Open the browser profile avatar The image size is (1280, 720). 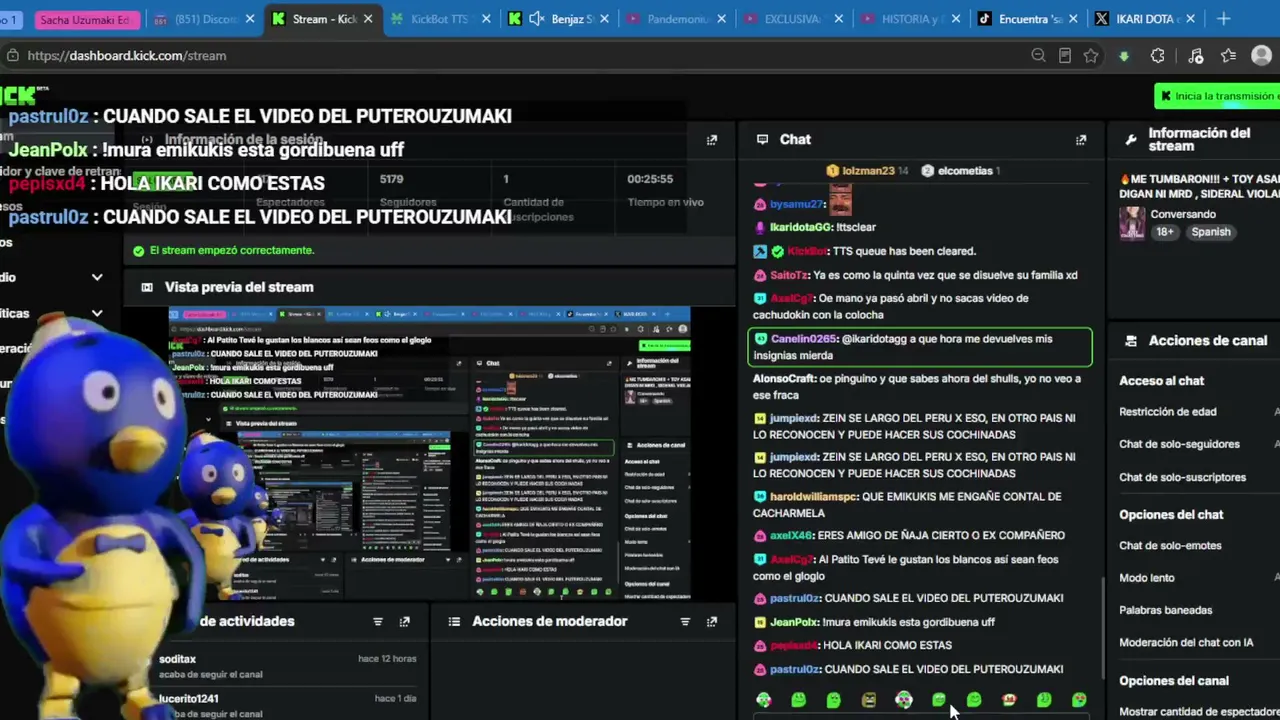(x=1262, y=56)
